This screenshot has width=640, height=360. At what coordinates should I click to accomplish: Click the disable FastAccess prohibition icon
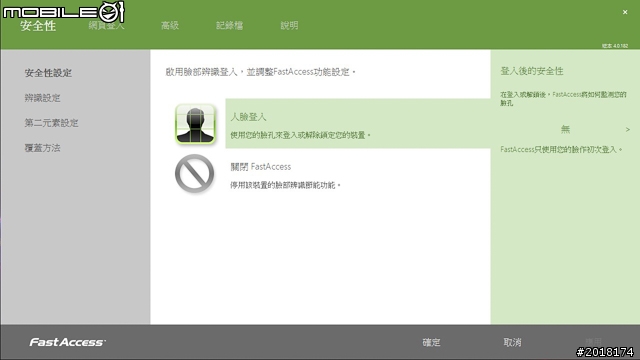(195, 173)
